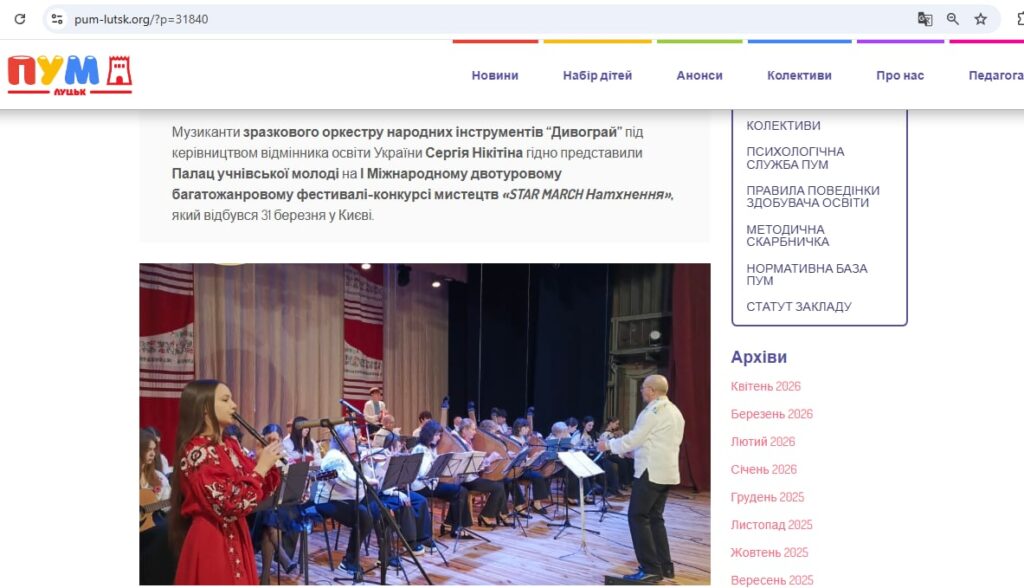The image size is (1024, 588).
Task: Open the Лютий 2026 archive link
Action: click(x=763, y=442)
